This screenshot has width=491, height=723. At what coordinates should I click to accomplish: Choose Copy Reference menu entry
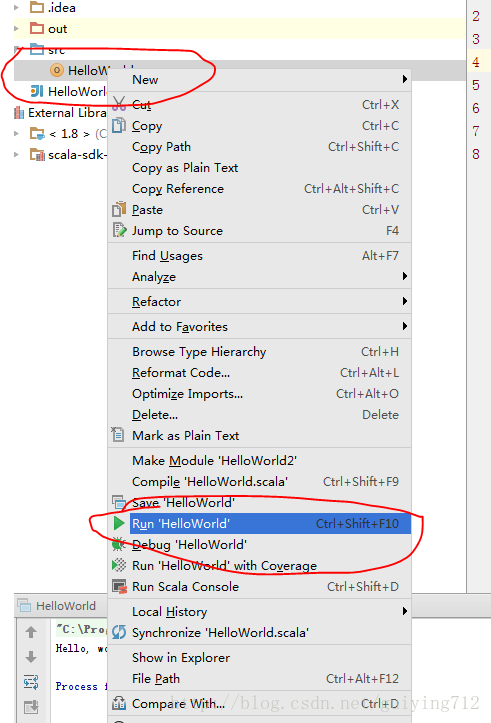pyautogui.click(x=259, y=189)
